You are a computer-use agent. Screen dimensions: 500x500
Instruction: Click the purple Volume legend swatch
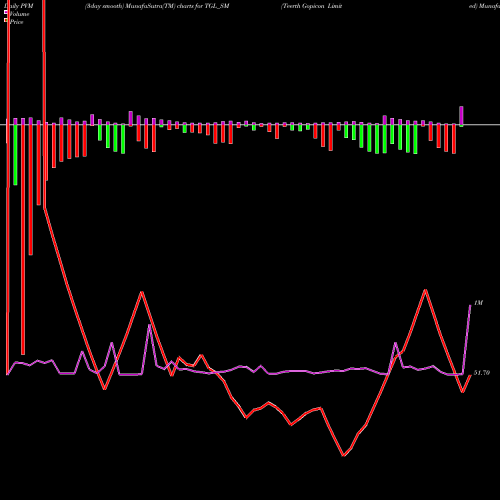(x=6, y=12)
